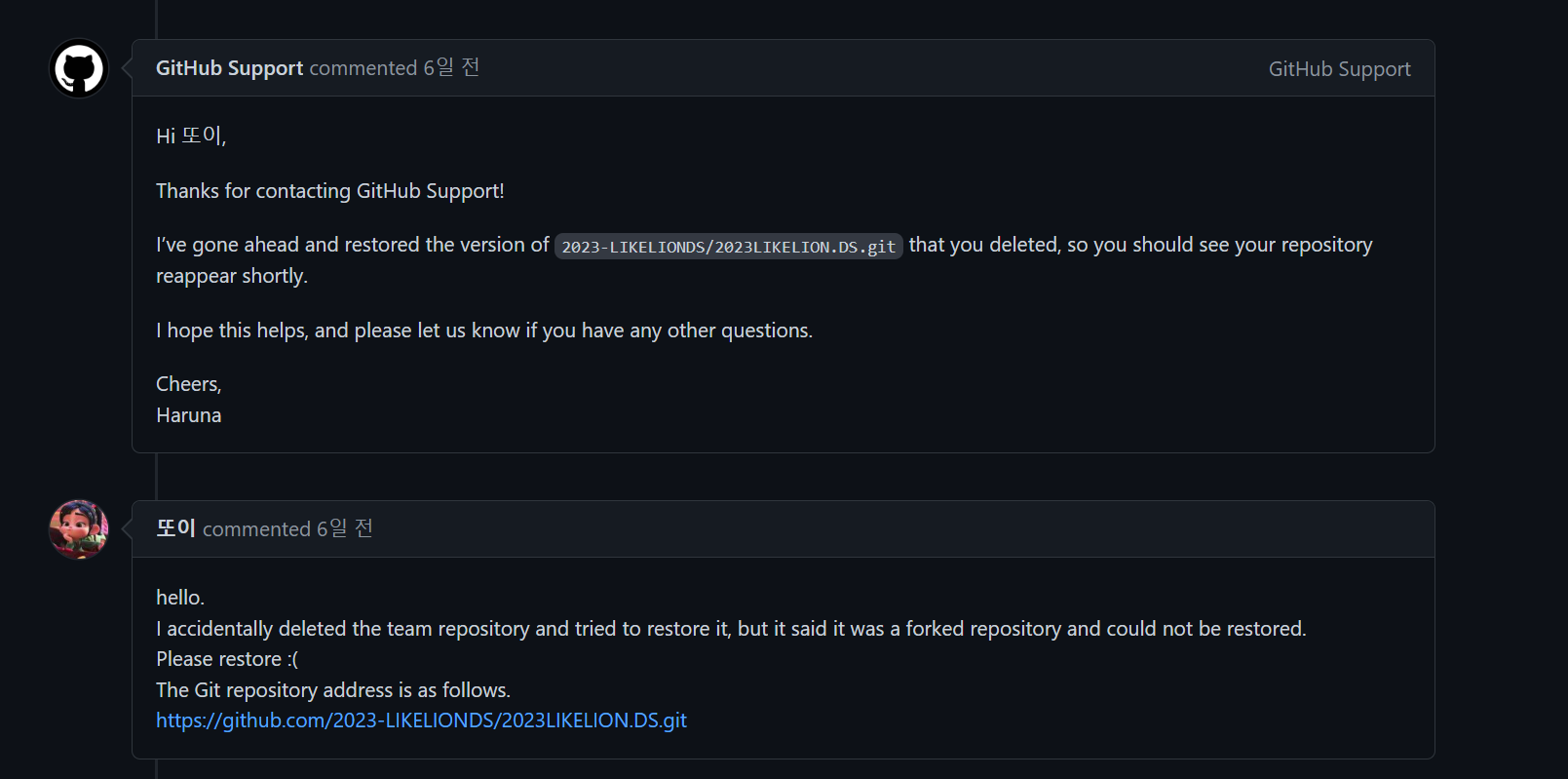
Task: Click the 'I accidentally deleted the team repository' sentence
Action: tap(731, 629)
